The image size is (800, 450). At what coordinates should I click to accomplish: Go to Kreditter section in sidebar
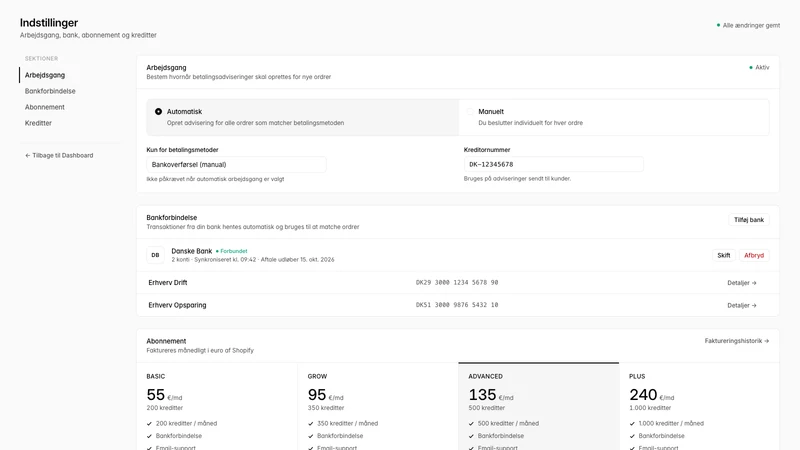(x=38, y=123)
